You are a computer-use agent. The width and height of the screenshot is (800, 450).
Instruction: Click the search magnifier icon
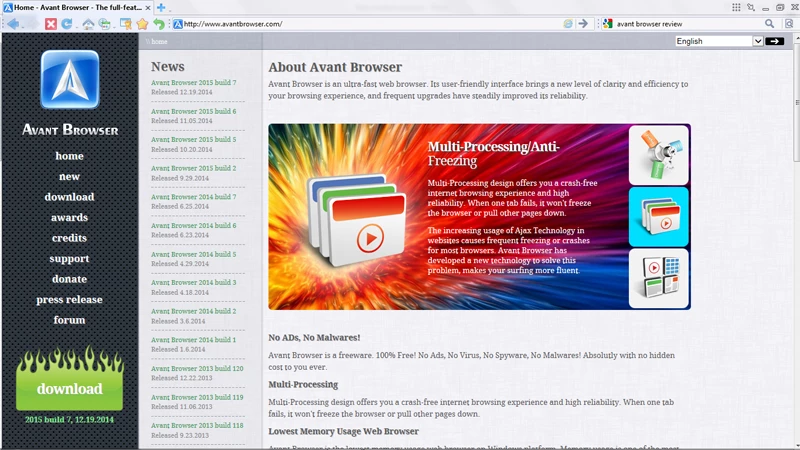click(x=770, y=23)
